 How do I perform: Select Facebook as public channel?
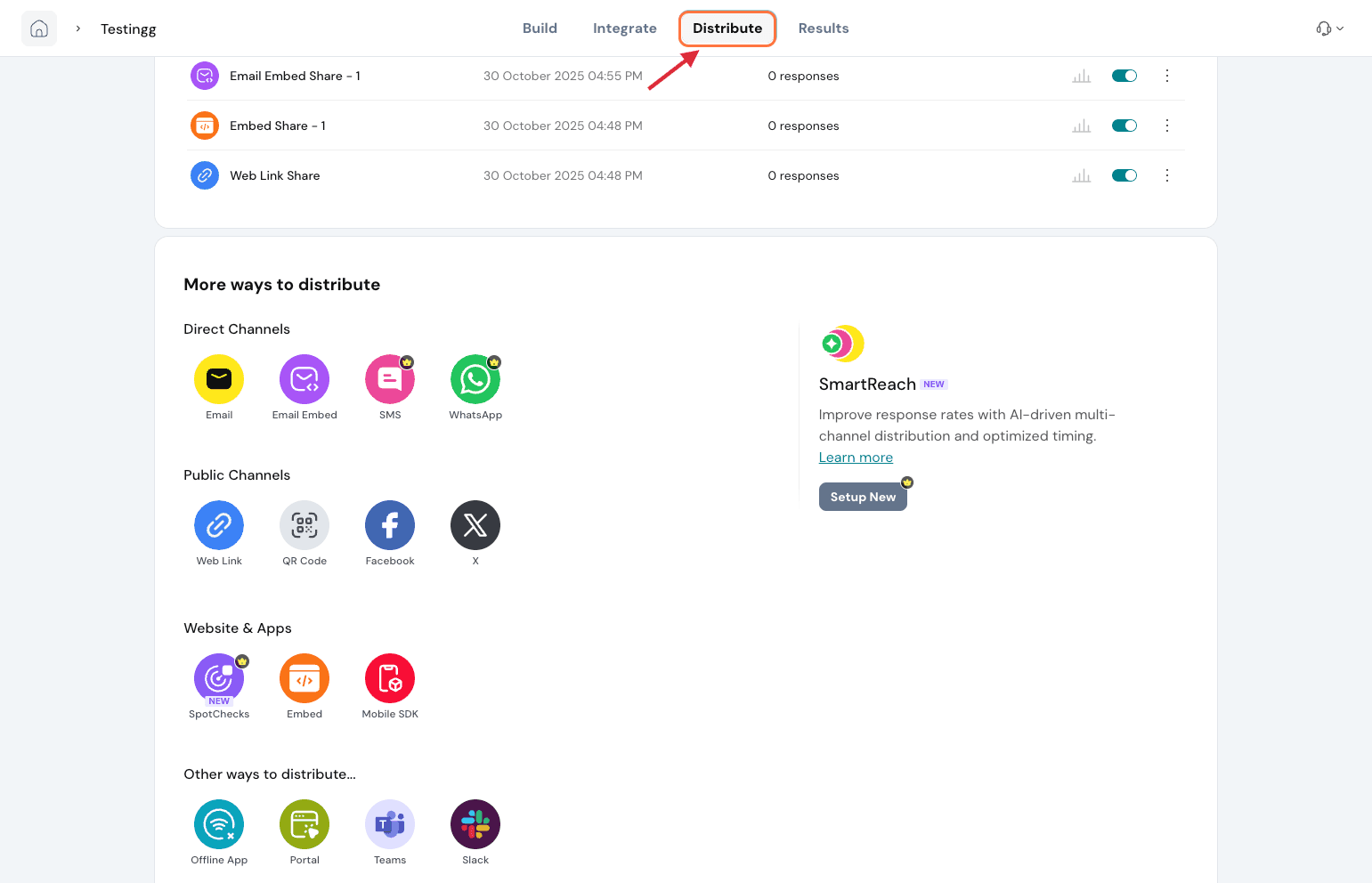click(x=389, y=526)
